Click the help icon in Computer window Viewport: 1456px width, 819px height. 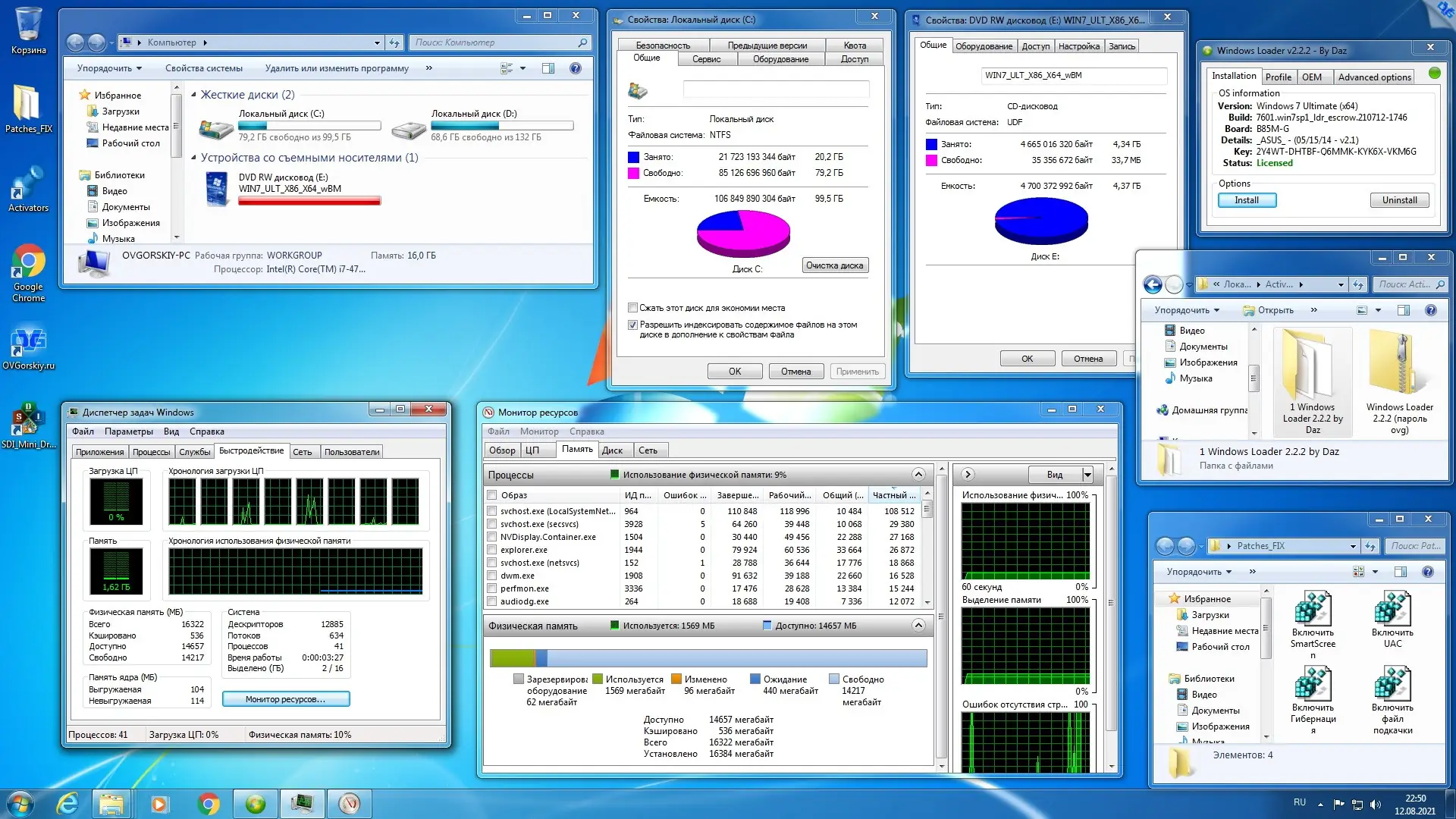(576, 68)
